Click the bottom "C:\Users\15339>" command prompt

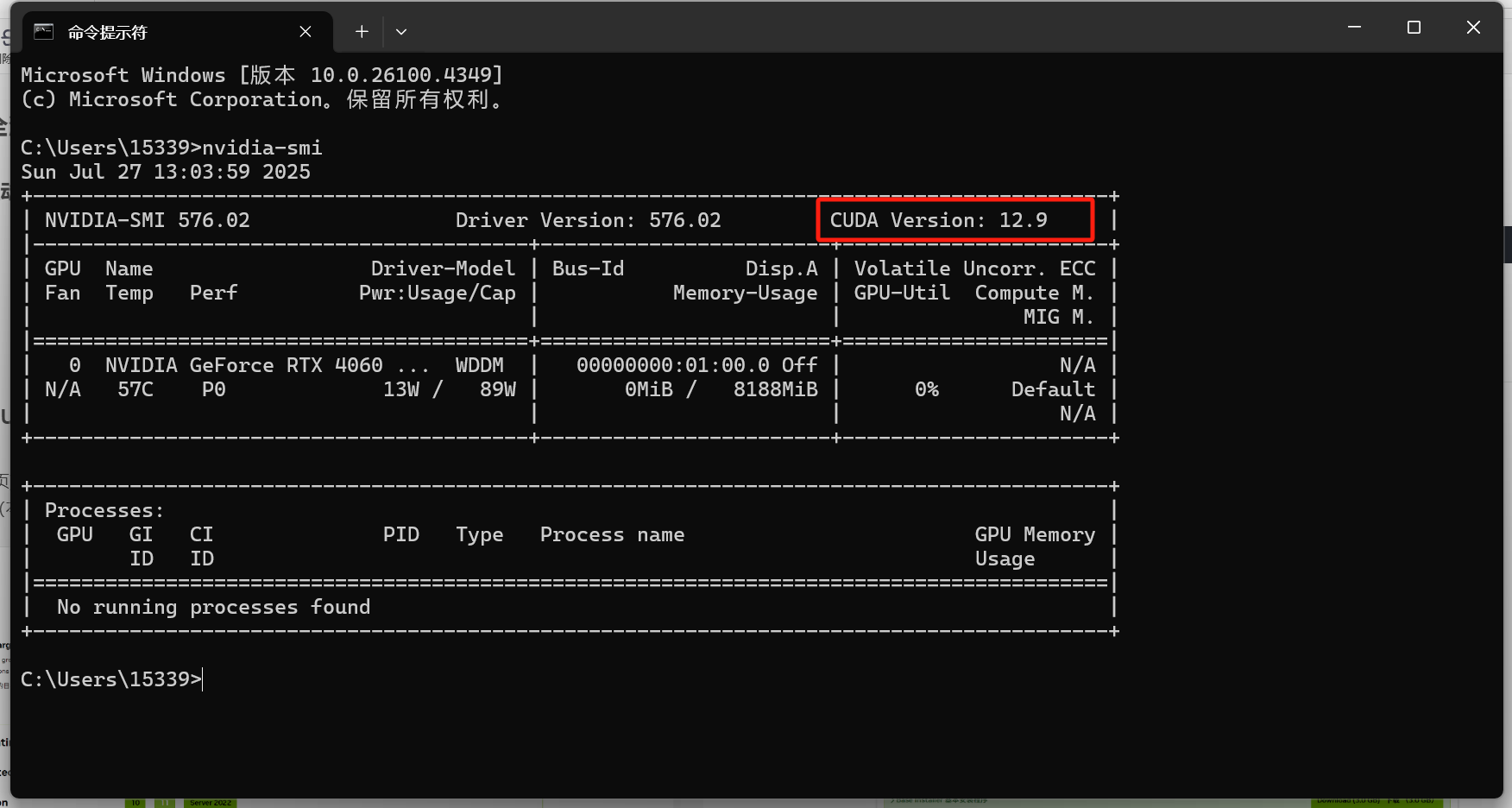point(111,679)
